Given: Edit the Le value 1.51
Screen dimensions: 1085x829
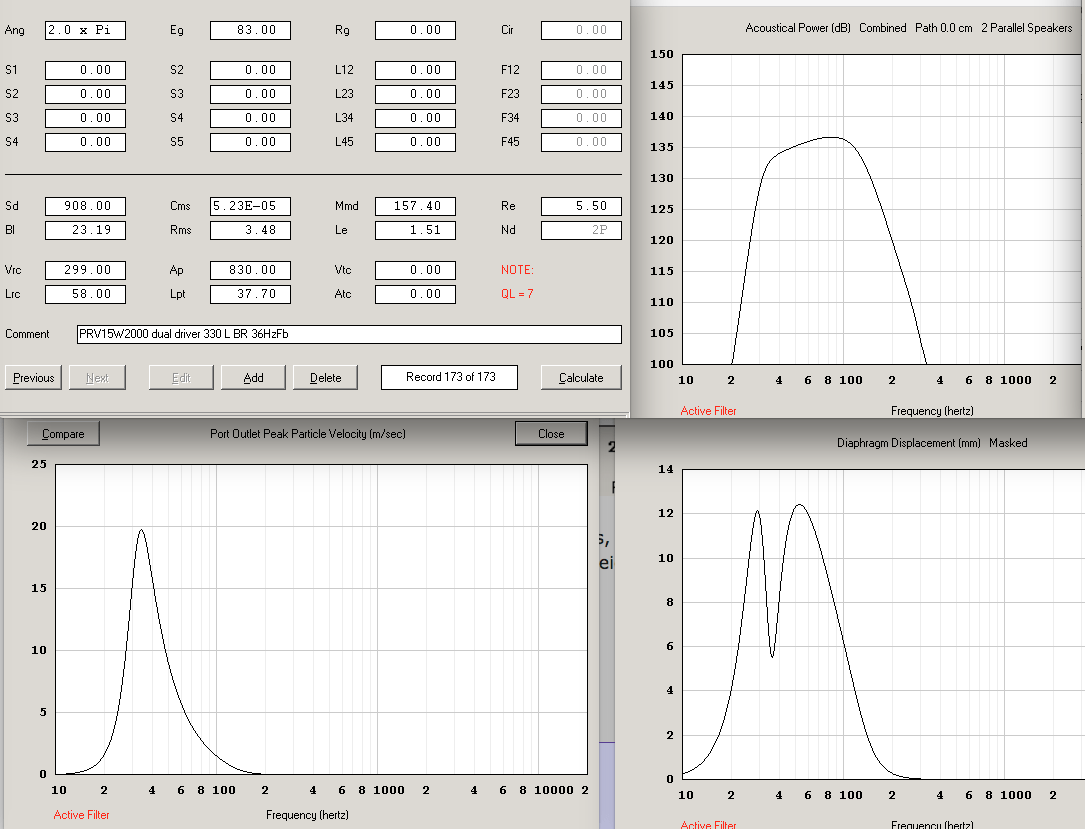Looking at the screenshot, I should pyautogui.click(x=415, y=230).
